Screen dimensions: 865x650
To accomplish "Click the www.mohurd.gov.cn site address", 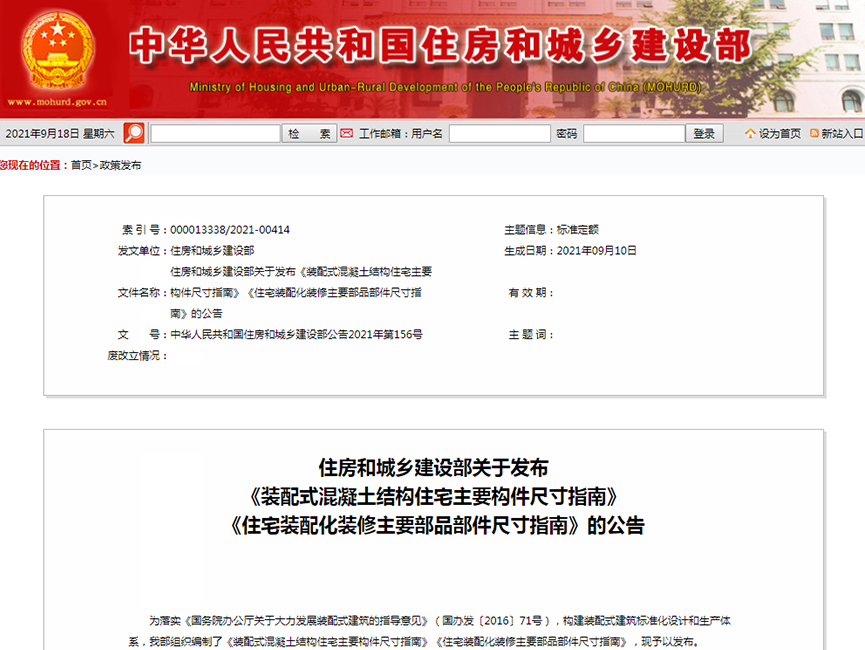I will tap(57, 102).
